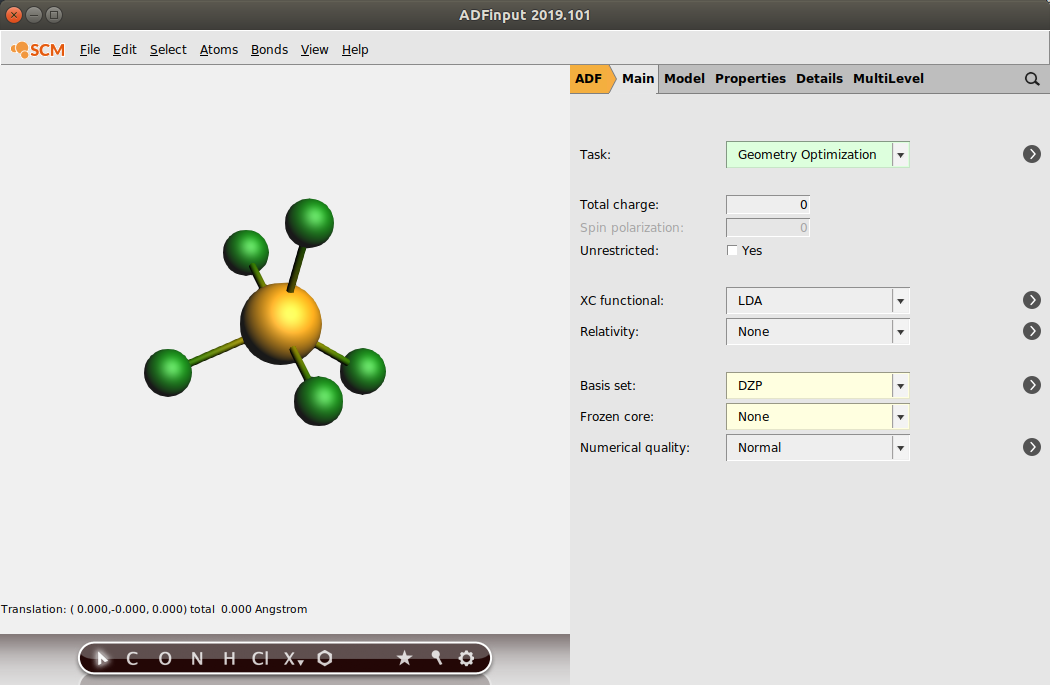Open XC functional details arrow button
The height and width of the screenshot is (685, 1050).
point(1032,300)
